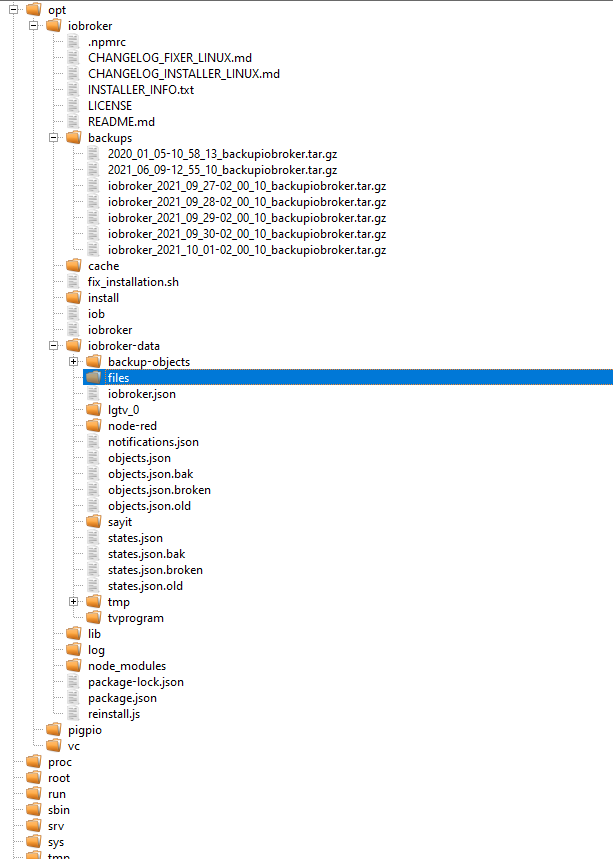This screenshot has width=613, height=859.
Task: Select 2020_01_05 backupiobroker.tar.gz file
Action: point(222,154)
